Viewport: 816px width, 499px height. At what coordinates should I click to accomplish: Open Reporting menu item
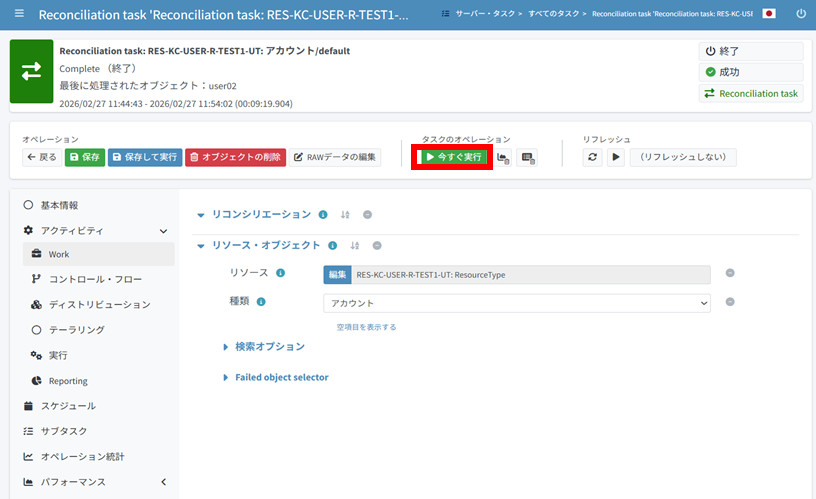click(x=68, y=381)
